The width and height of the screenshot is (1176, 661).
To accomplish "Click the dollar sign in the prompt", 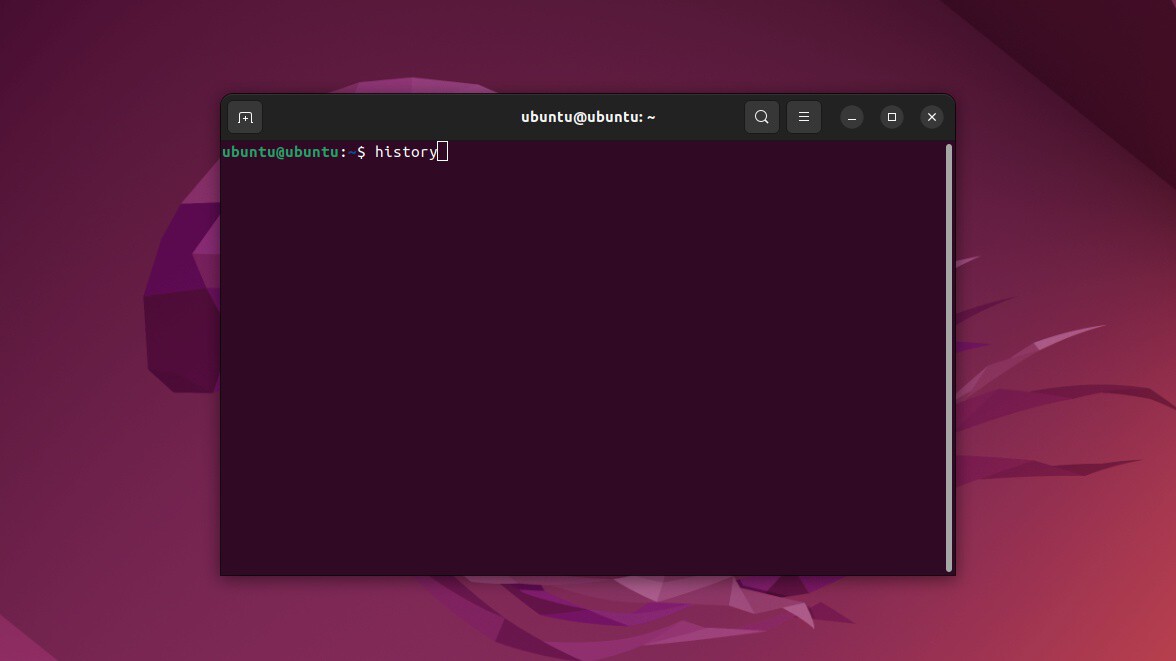I will click(362, 152).
